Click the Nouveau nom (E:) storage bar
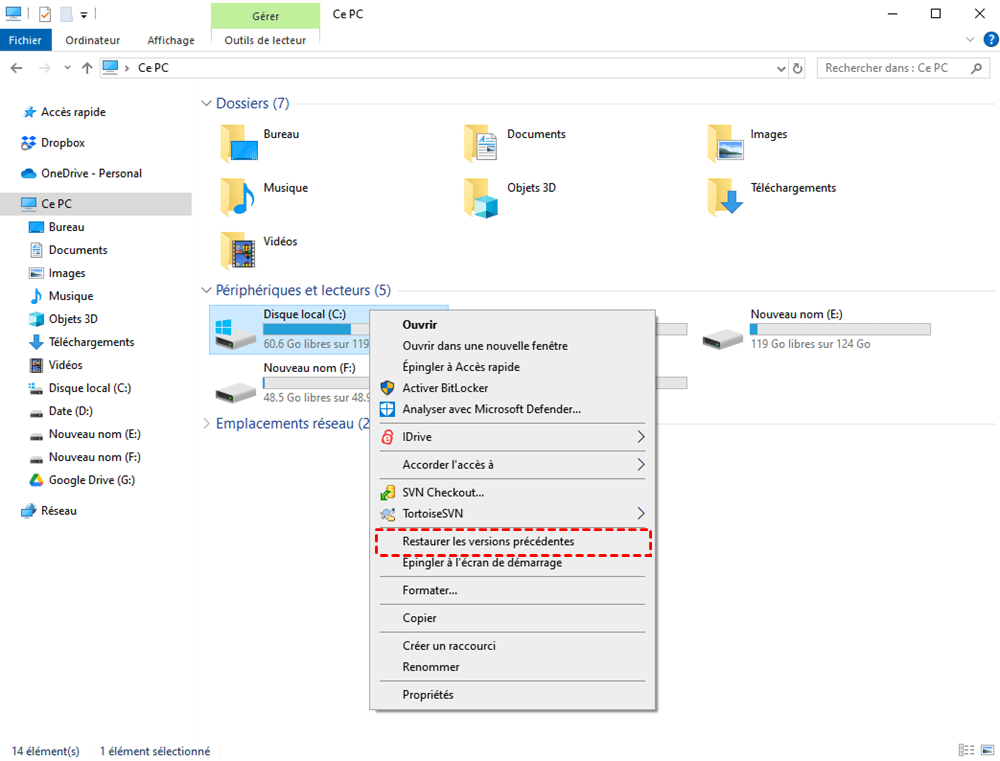Screen dimensions: 1000x761 coord(840,329)
